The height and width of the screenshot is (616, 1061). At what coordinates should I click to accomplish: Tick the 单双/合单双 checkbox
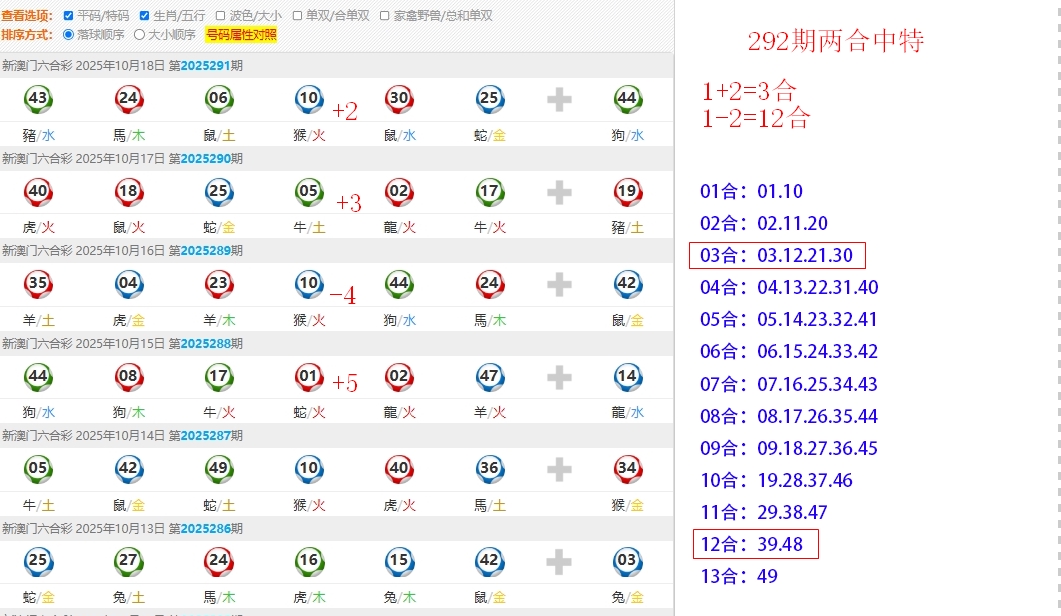coord(298,16)
